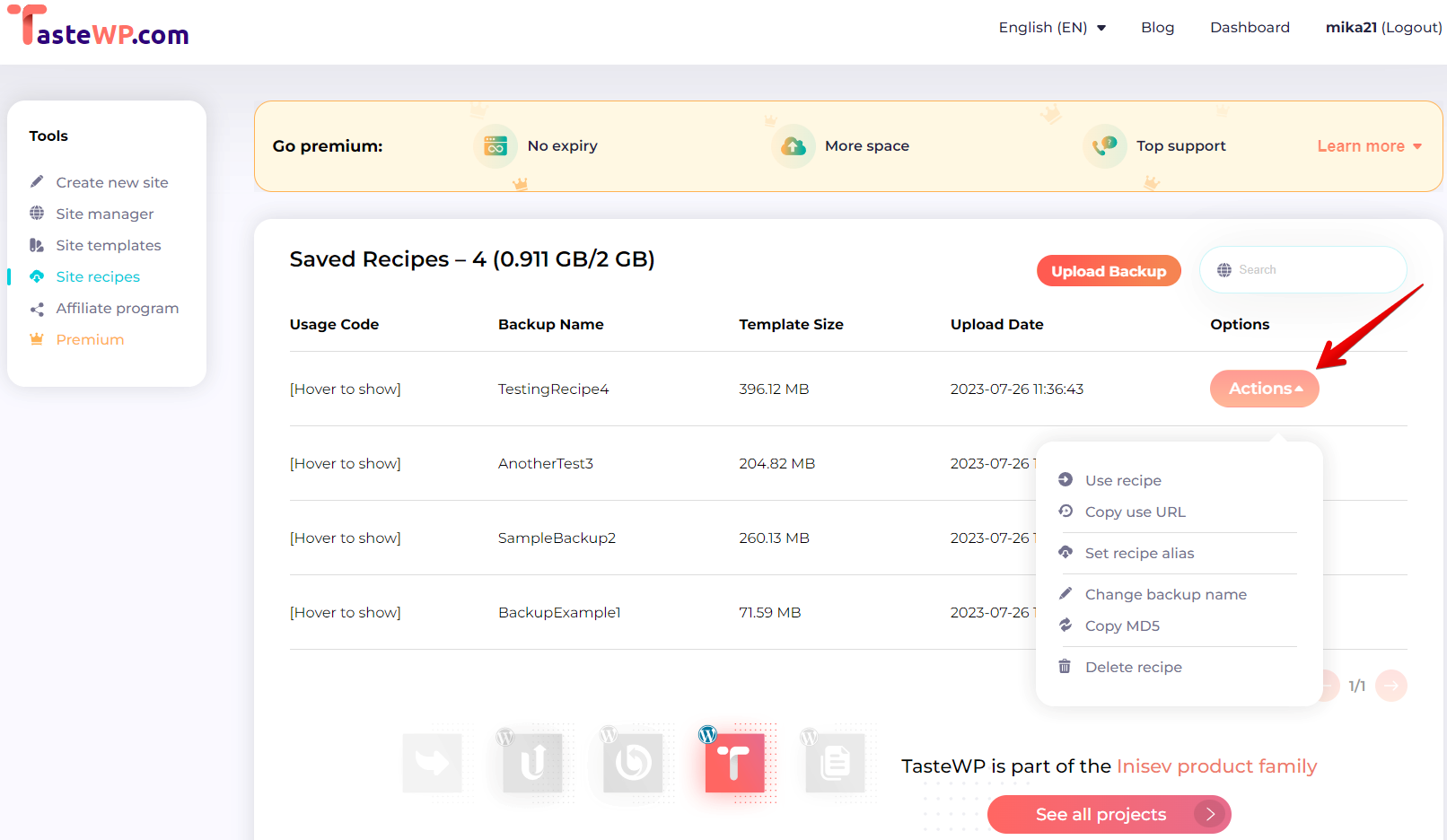
Task: Select Set recipe alias option
Action: click(x=1139, y=553)
